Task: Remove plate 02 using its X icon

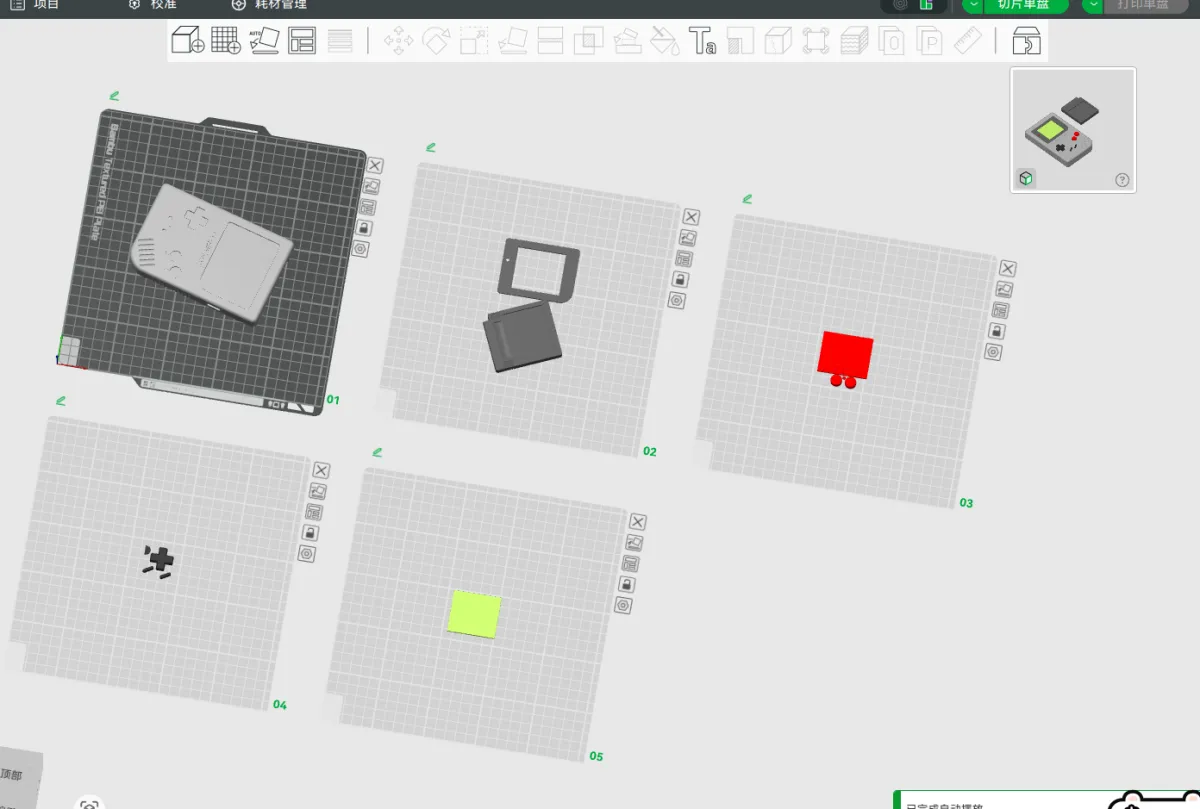Action: (691, 217)
